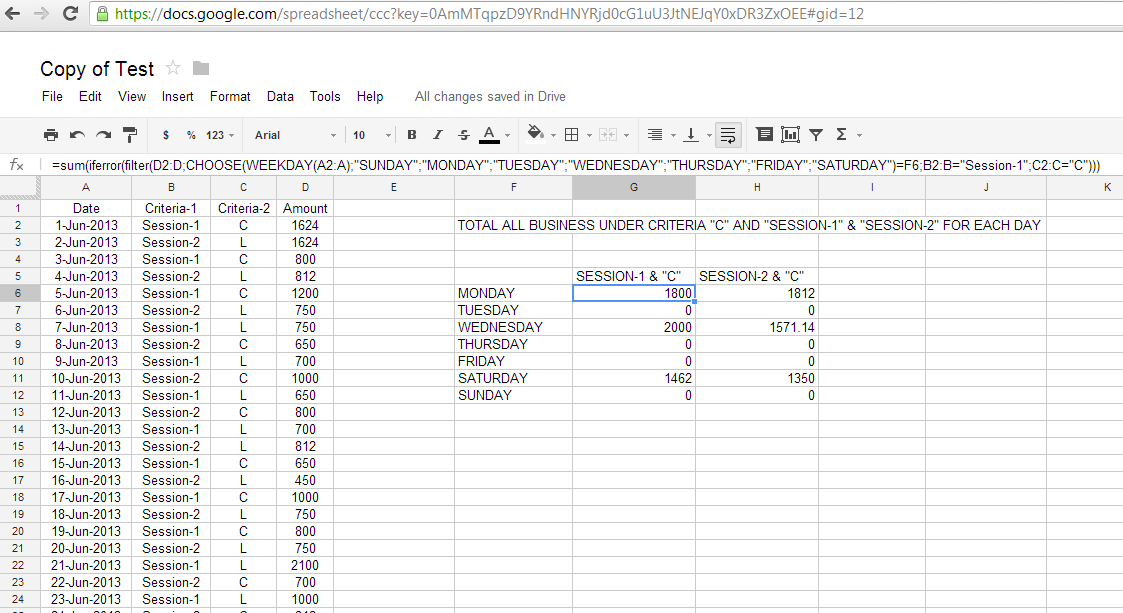Open the number format 123 dropdown

220,134
